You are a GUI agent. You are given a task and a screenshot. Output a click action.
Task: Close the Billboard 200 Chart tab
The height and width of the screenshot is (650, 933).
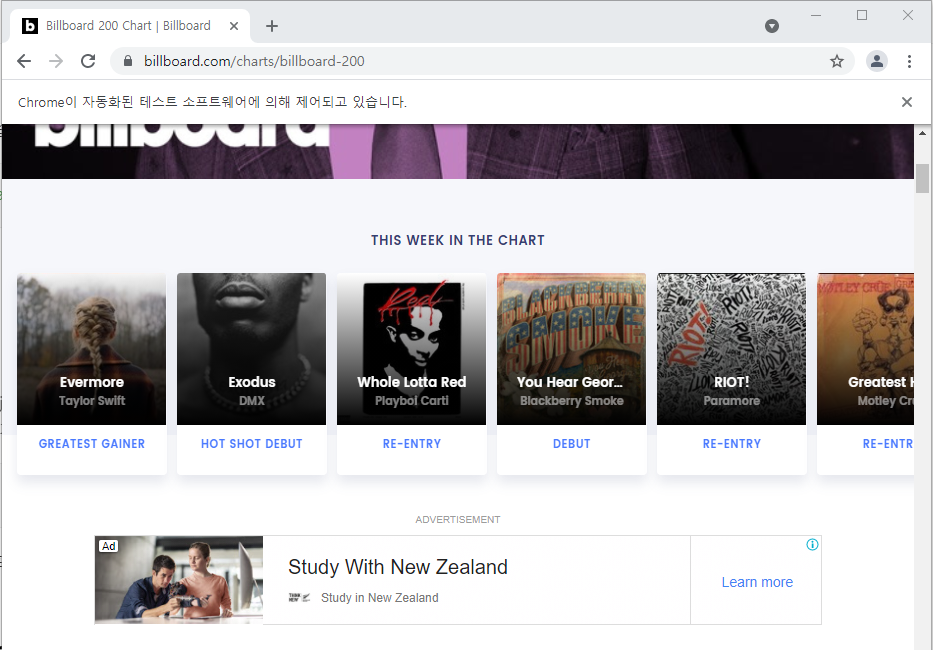coord(234,26)
